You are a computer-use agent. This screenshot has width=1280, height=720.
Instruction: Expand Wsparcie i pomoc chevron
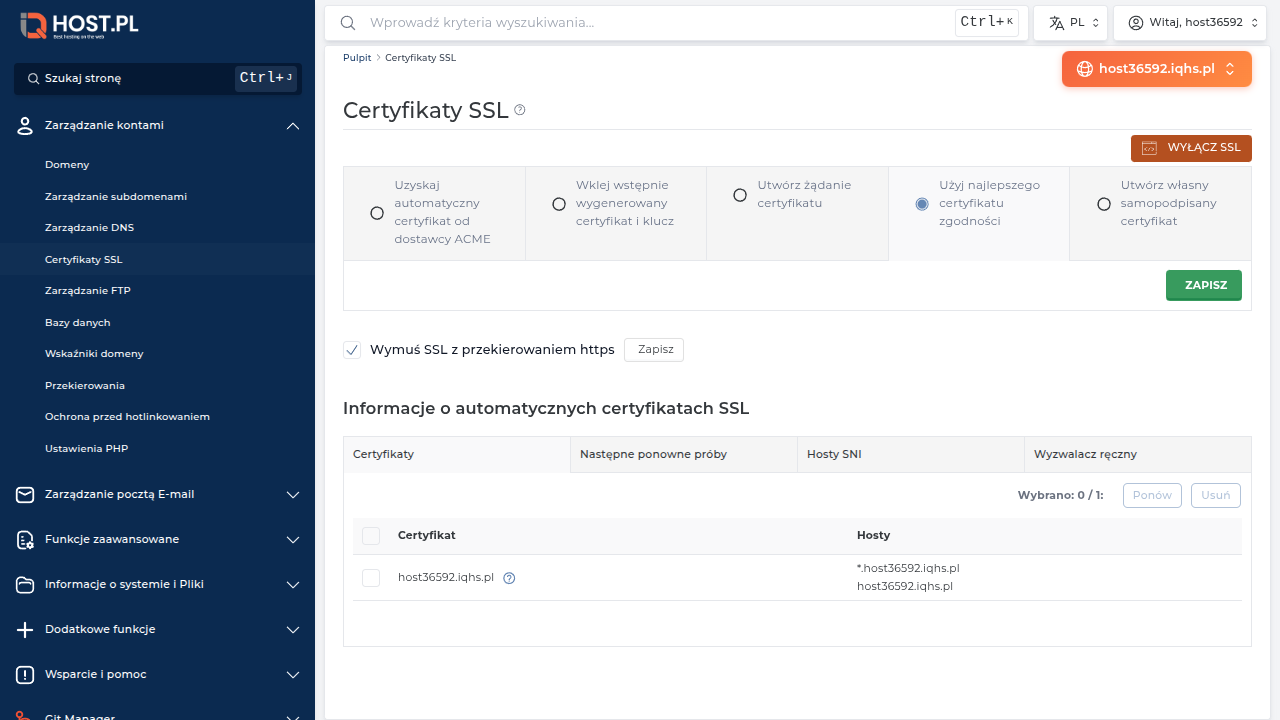(293, 675)
